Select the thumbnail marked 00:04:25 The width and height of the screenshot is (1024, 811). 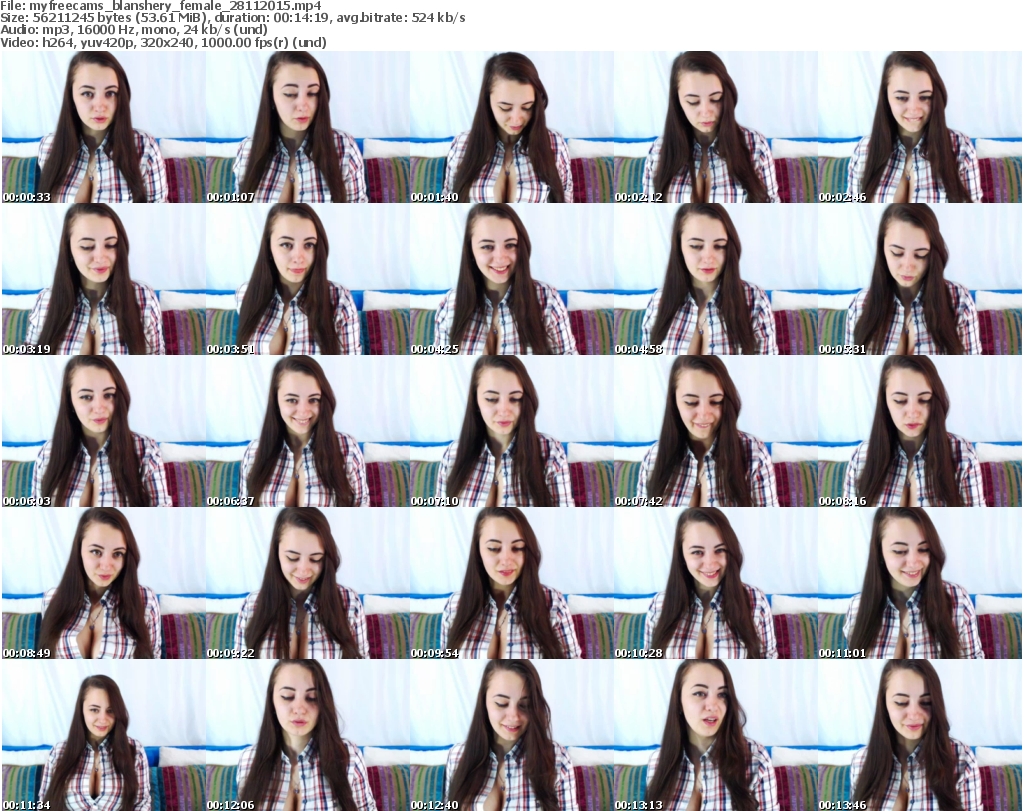(x=512, y=279)
